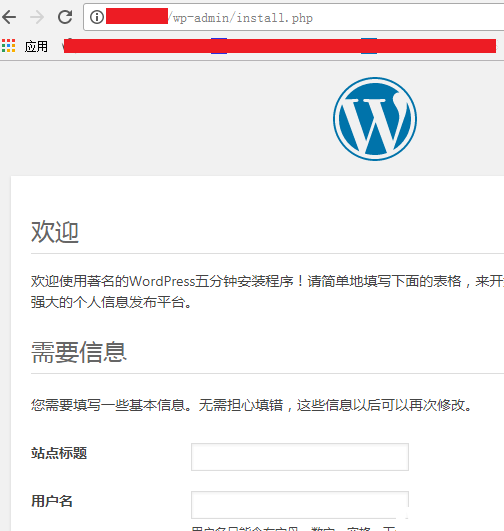The height and width of the screenshot is (531, 504).
Task: Click the welcome paragraph mentioning WordPress五分钟安装程序
Action: pos(267,292)
